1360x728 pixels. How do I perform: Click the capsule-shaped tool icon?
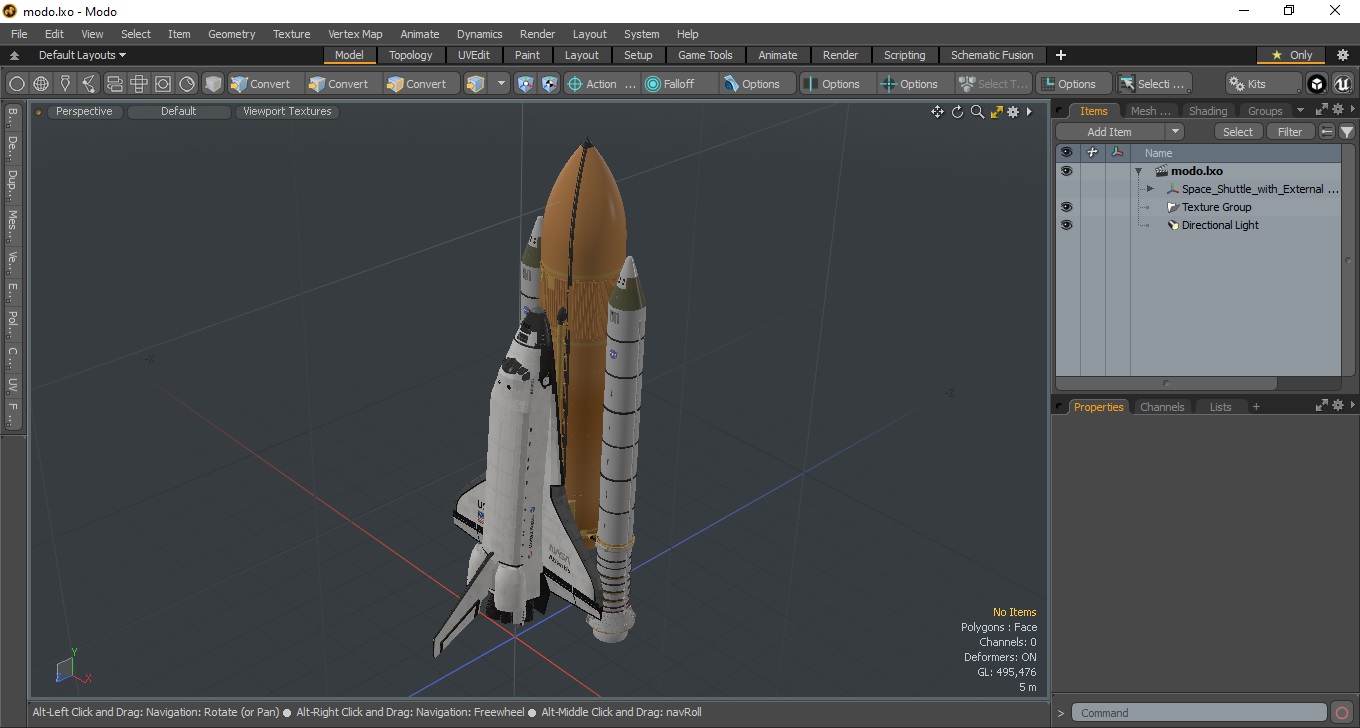coord(114,84)
